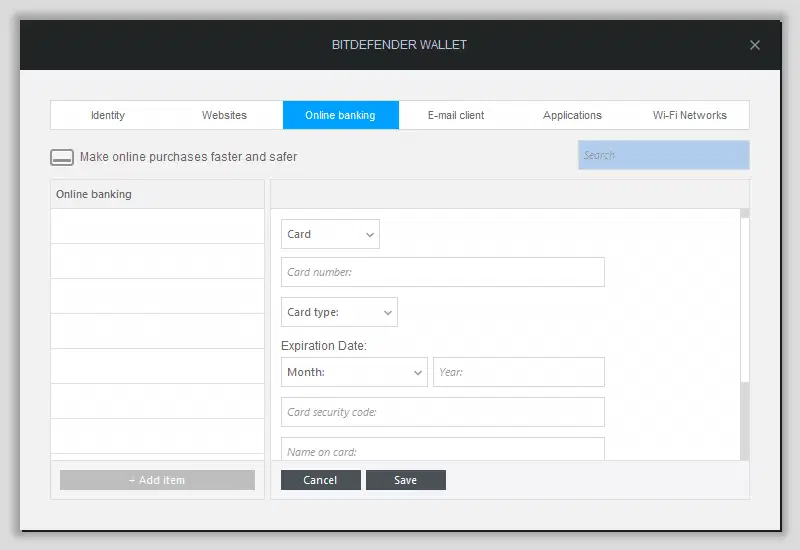This screenshot has height=550, width=800.
Task: Switch to the Wi-Fi Networks tab
Action: (690, 115)
